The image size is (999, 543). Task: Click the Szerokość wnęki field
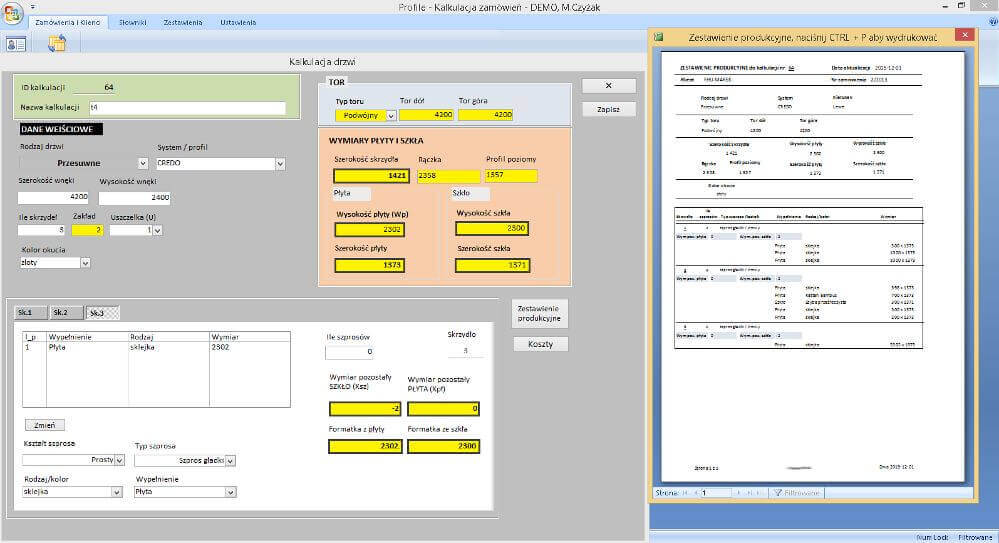tap(54, 197)
